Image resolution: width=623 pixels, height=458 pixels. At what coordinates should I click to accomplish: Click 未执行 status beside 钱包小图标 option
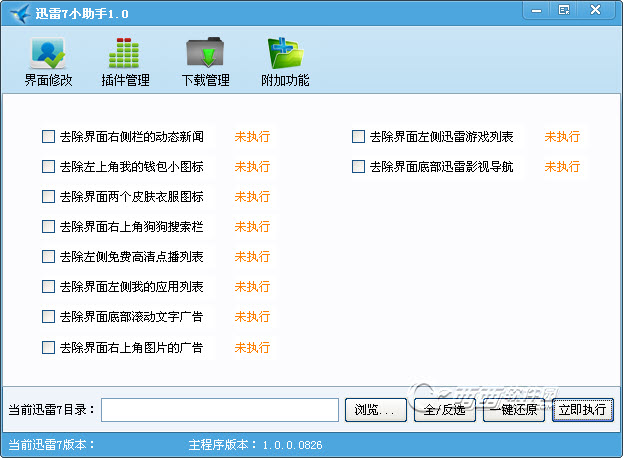[x=252, y=166]
